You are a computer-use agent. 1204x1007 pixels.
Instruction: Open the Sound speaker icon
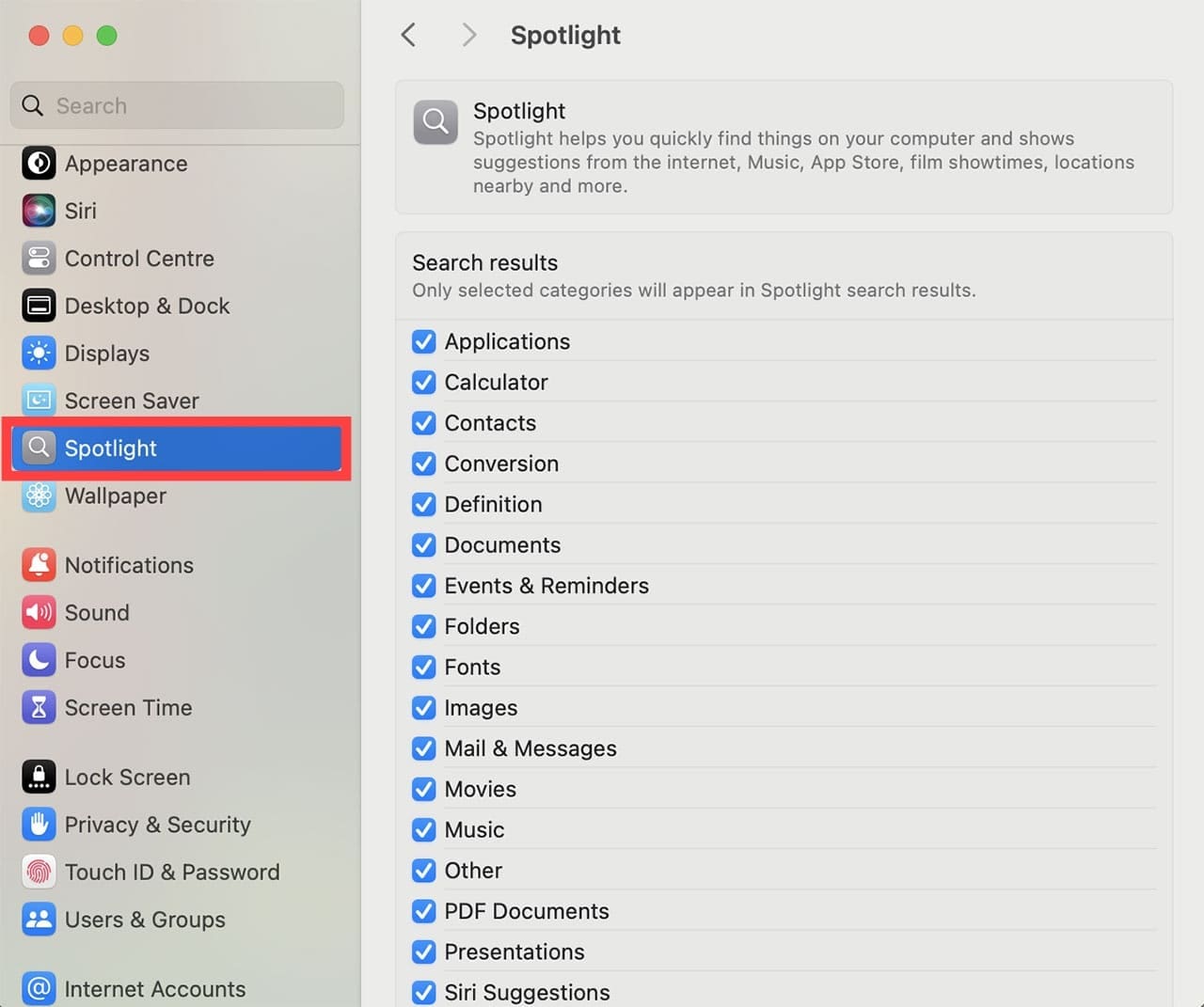tap(39, 613)
